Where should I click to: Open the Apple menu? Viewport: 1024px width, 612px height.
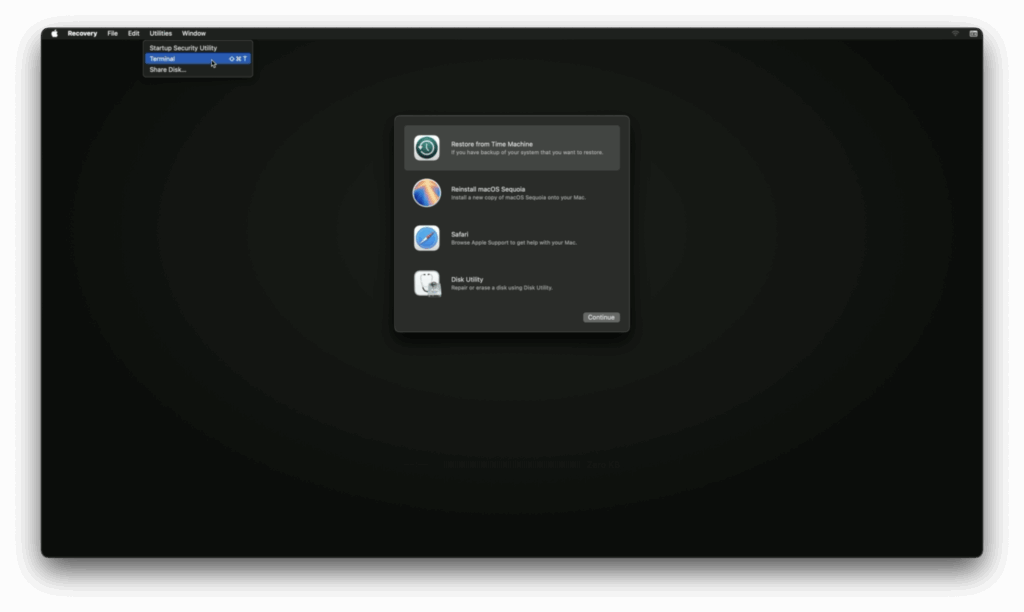click(x=54, y=33)
